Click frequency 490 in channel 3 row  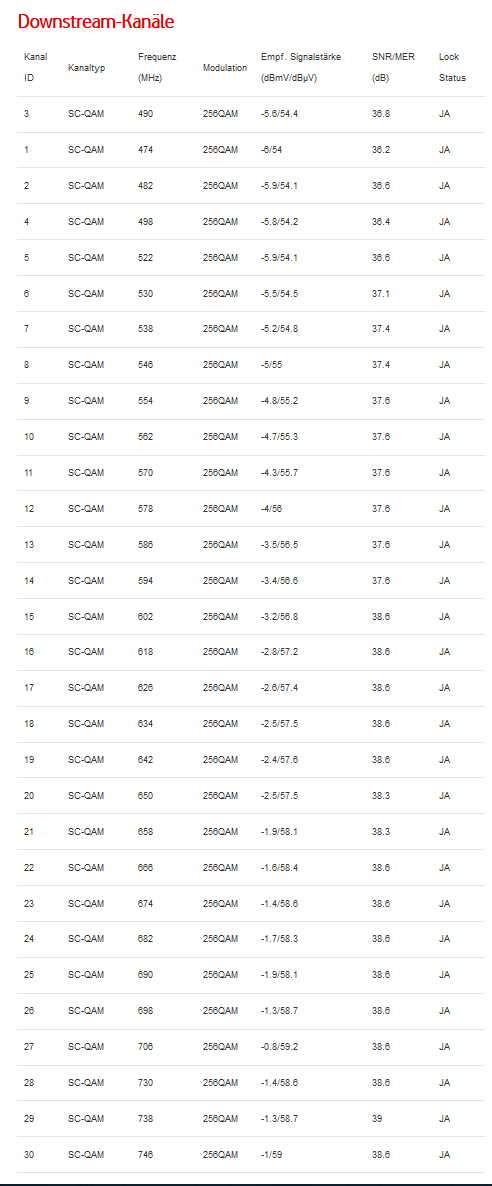point(145,113)
